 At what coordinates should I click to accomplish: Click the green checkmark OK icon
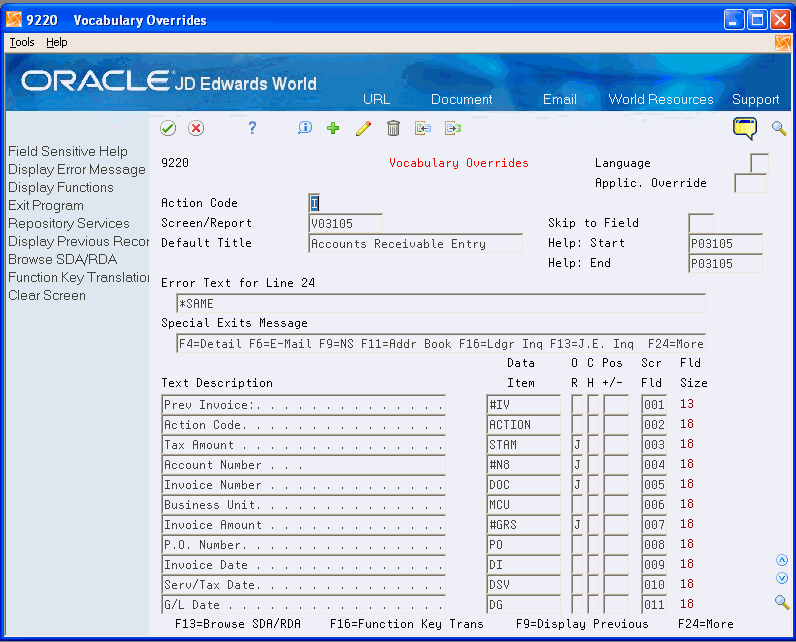(x=168, y=128)
